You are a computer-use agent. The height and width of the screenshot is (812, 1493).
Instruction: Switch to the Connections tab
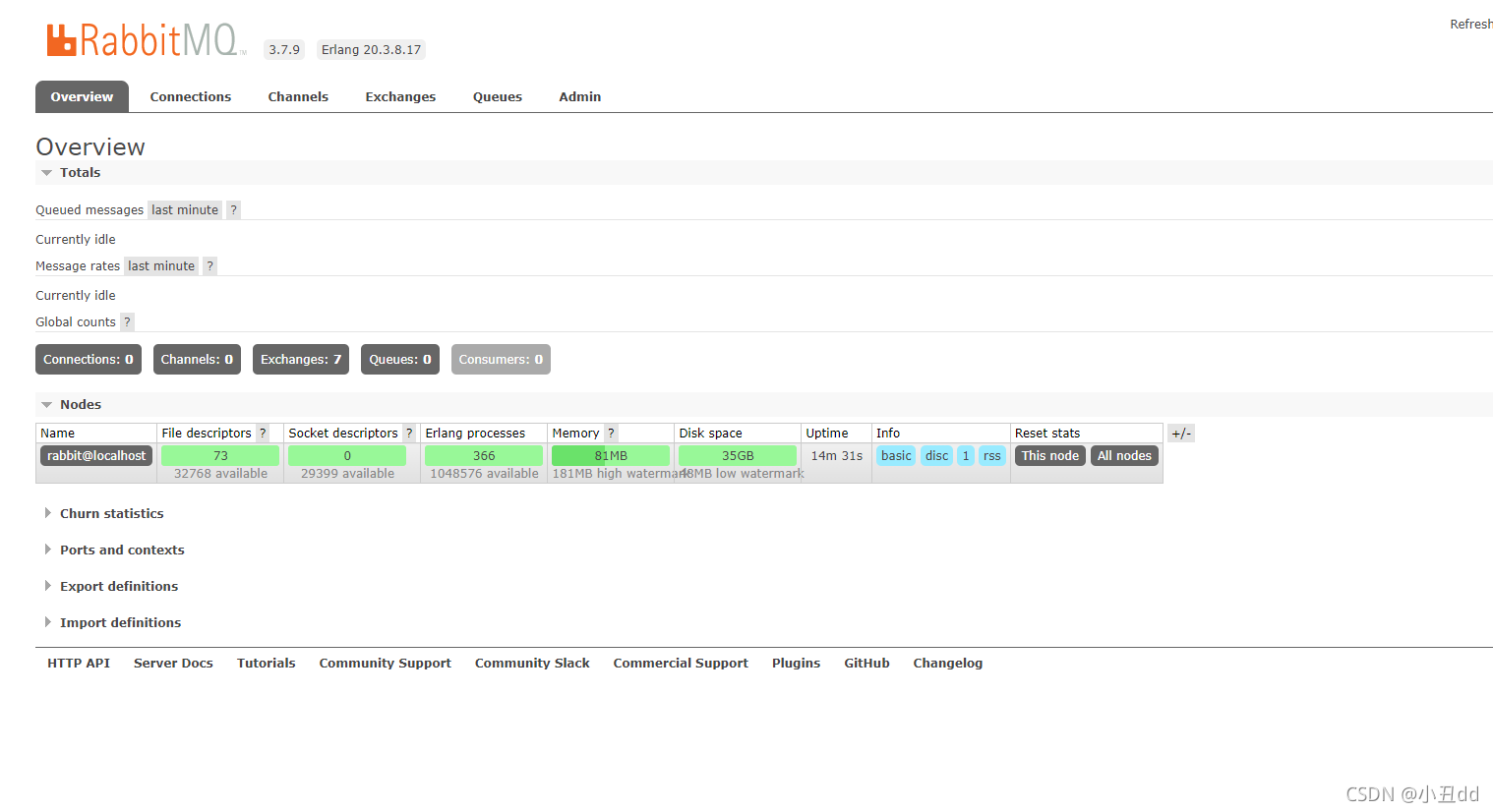[x=191, y=96]
